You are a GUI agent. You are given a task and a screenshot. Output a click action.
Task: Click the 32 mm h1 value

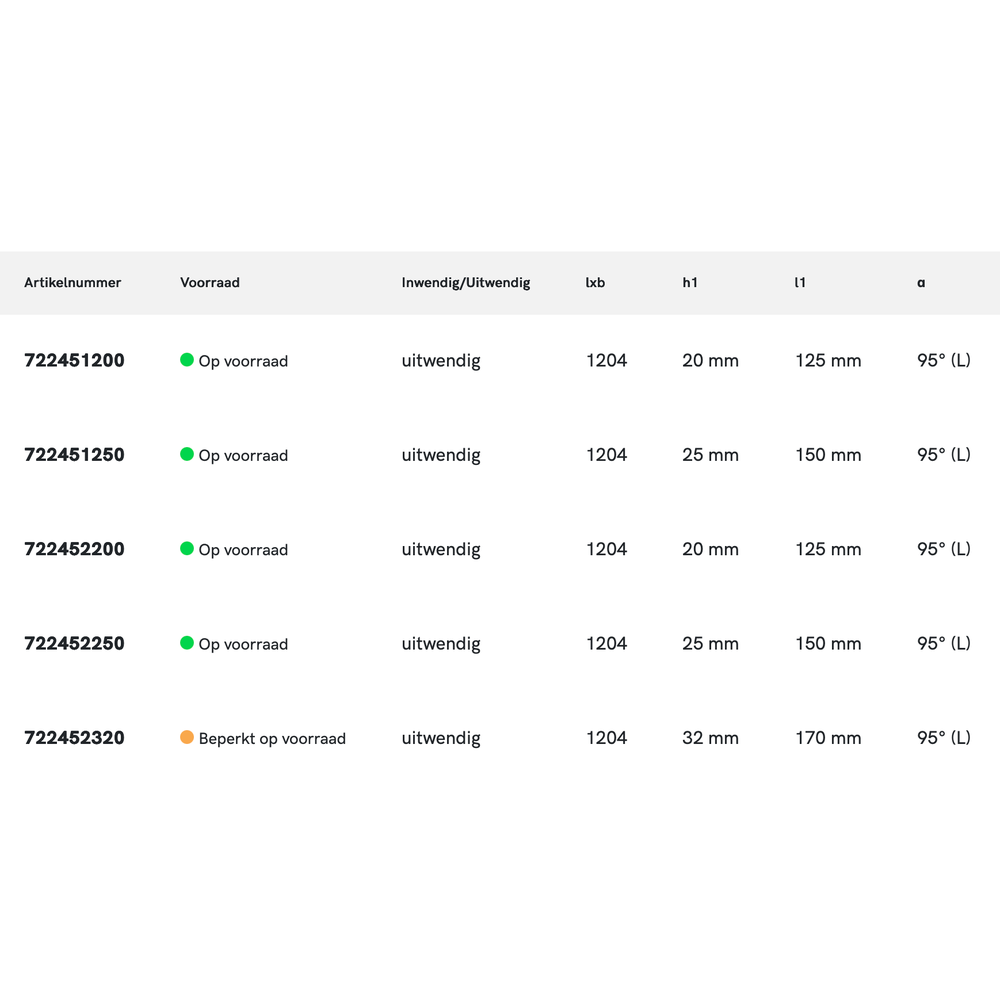pos(710,738)
